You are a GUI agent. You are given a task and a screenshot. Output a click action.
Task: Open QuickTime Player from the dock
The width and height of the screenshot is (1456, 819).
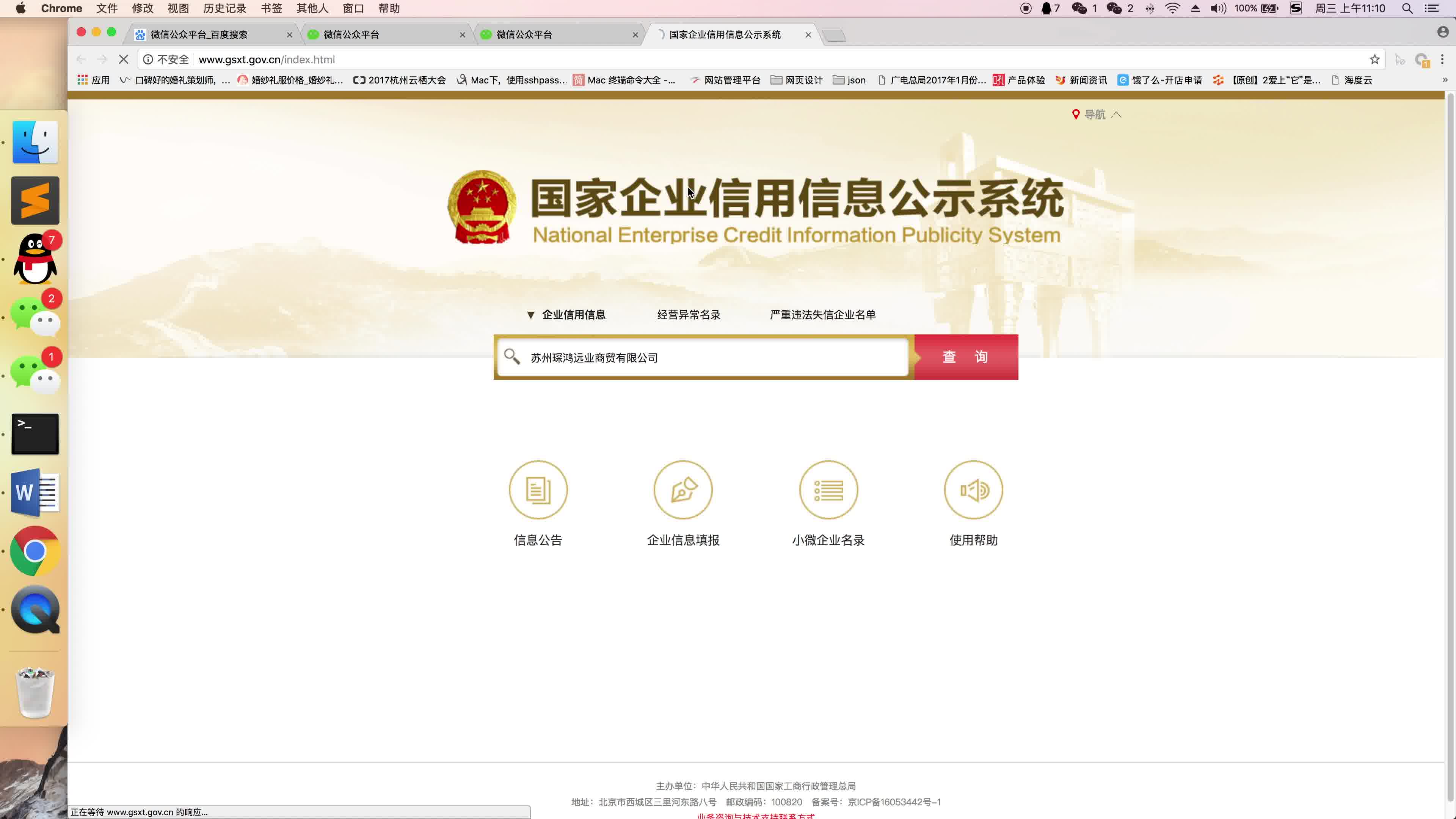coord(35,609)
